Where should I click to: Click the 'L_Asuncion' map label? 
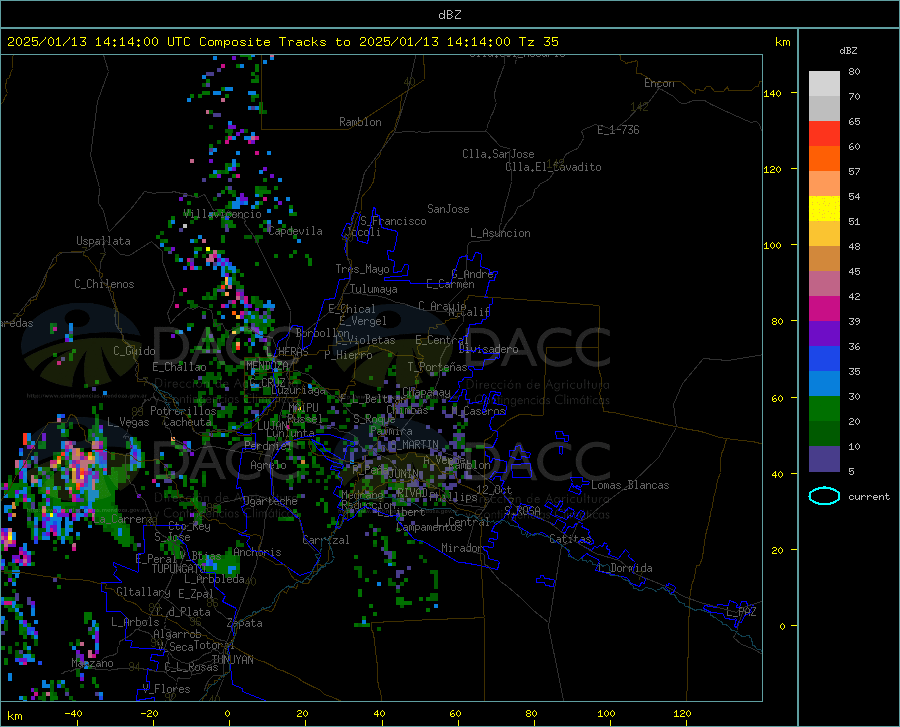pos(500,233)
